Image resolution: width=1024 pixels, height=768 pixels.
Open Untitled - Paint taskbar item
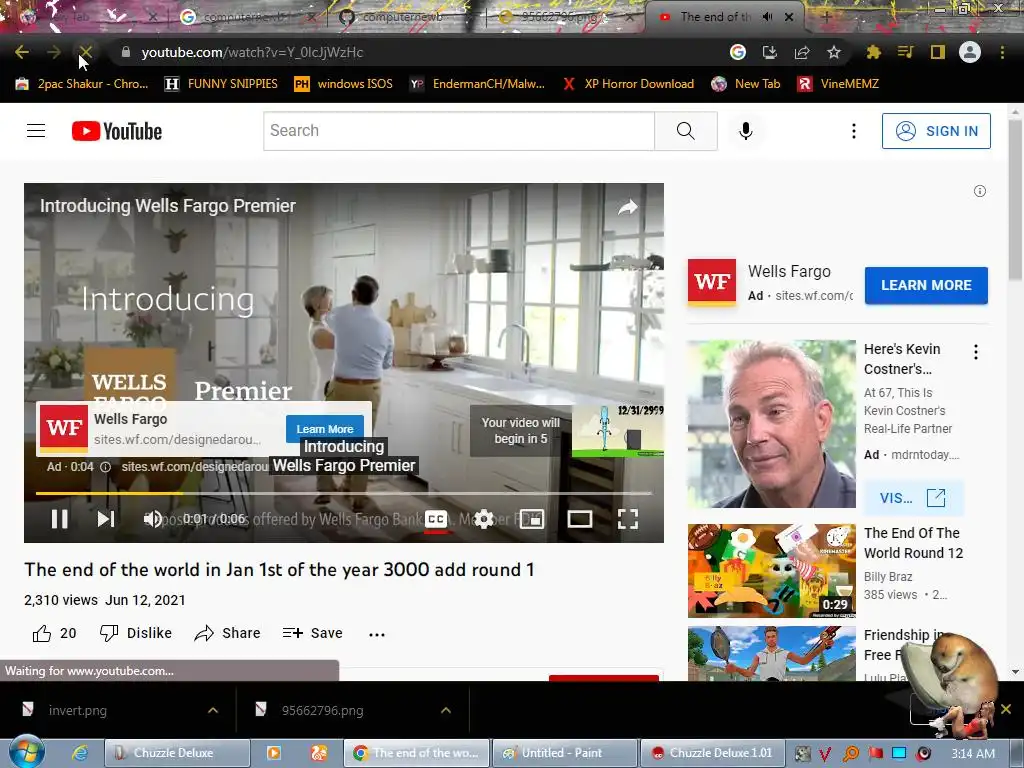click(564, 753)
